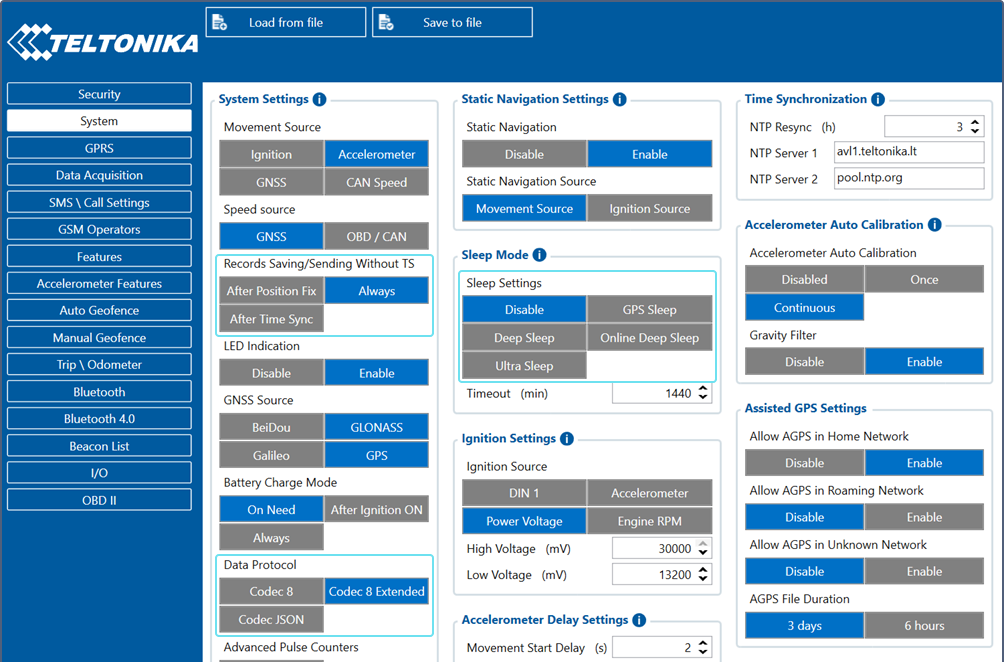The height and width of the screenshot is (662, 1004).
Task: Increase High Voltage value
Action: click(703, 544)
